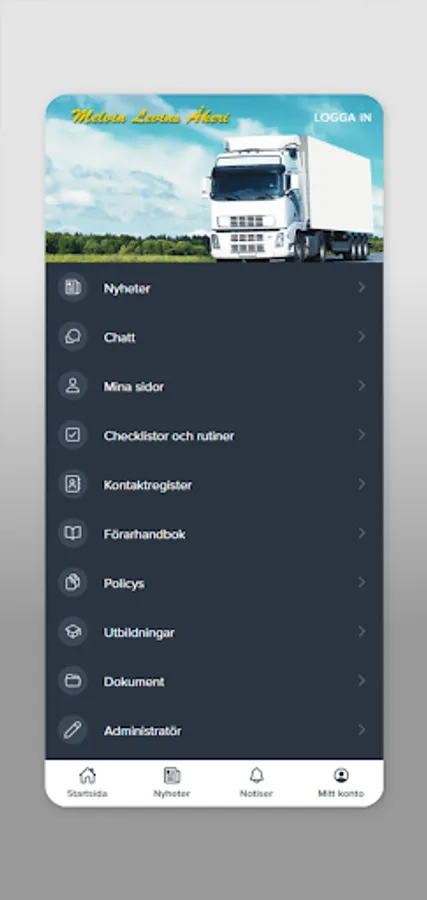Viewport: 427px width, 900px height.
Task: Click the Checklistor och rutiner checkbox icon
Action: coord(73,435)
